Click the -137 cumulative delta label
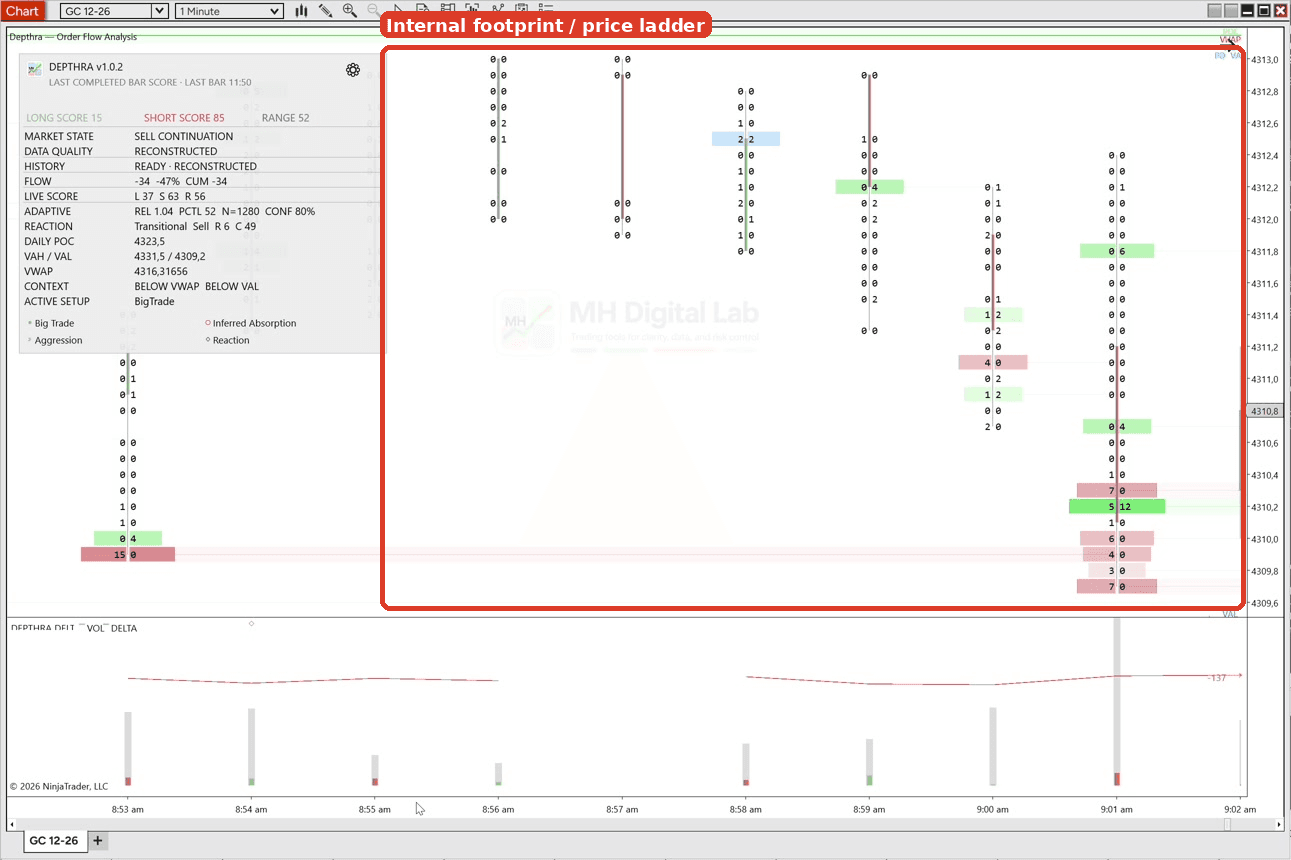The image size is (1291, 860). pos(1217,678)
